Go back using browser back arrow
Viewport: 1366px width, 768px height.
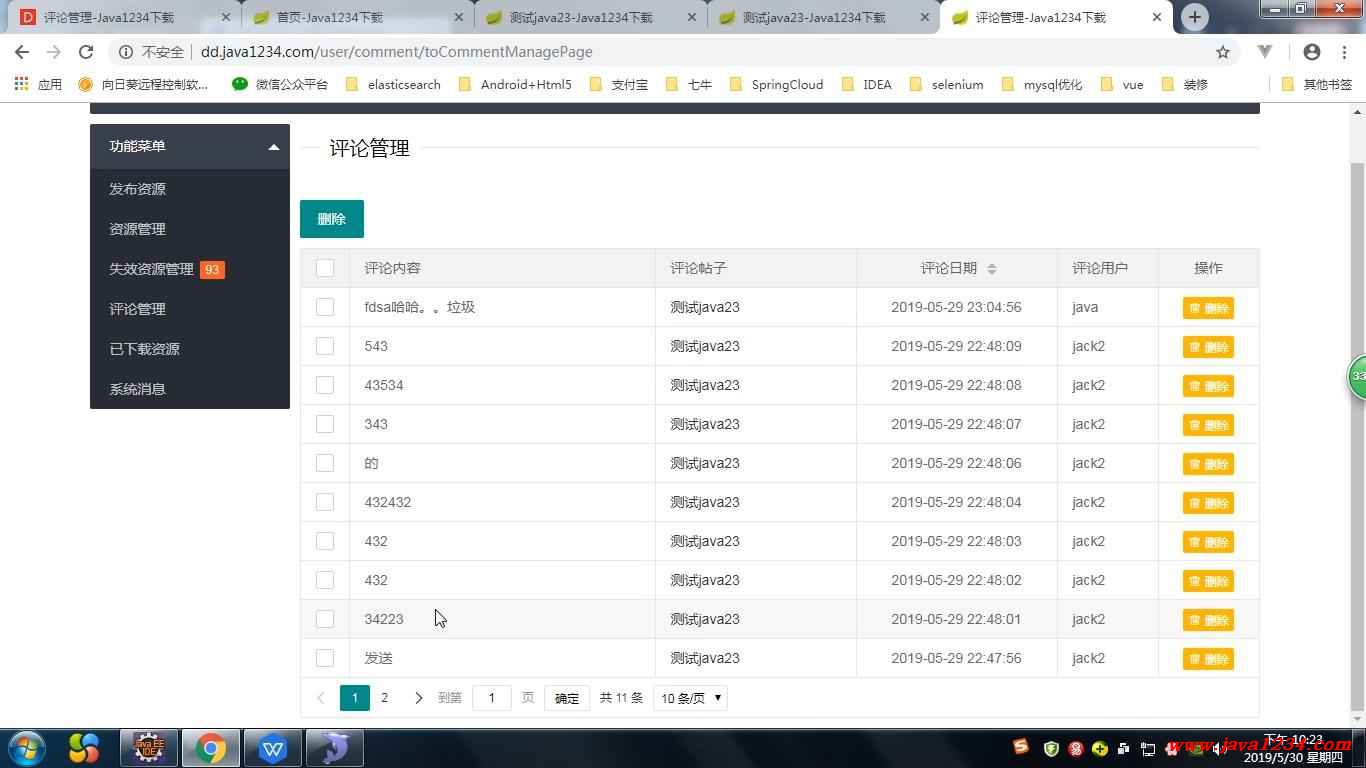22,52
